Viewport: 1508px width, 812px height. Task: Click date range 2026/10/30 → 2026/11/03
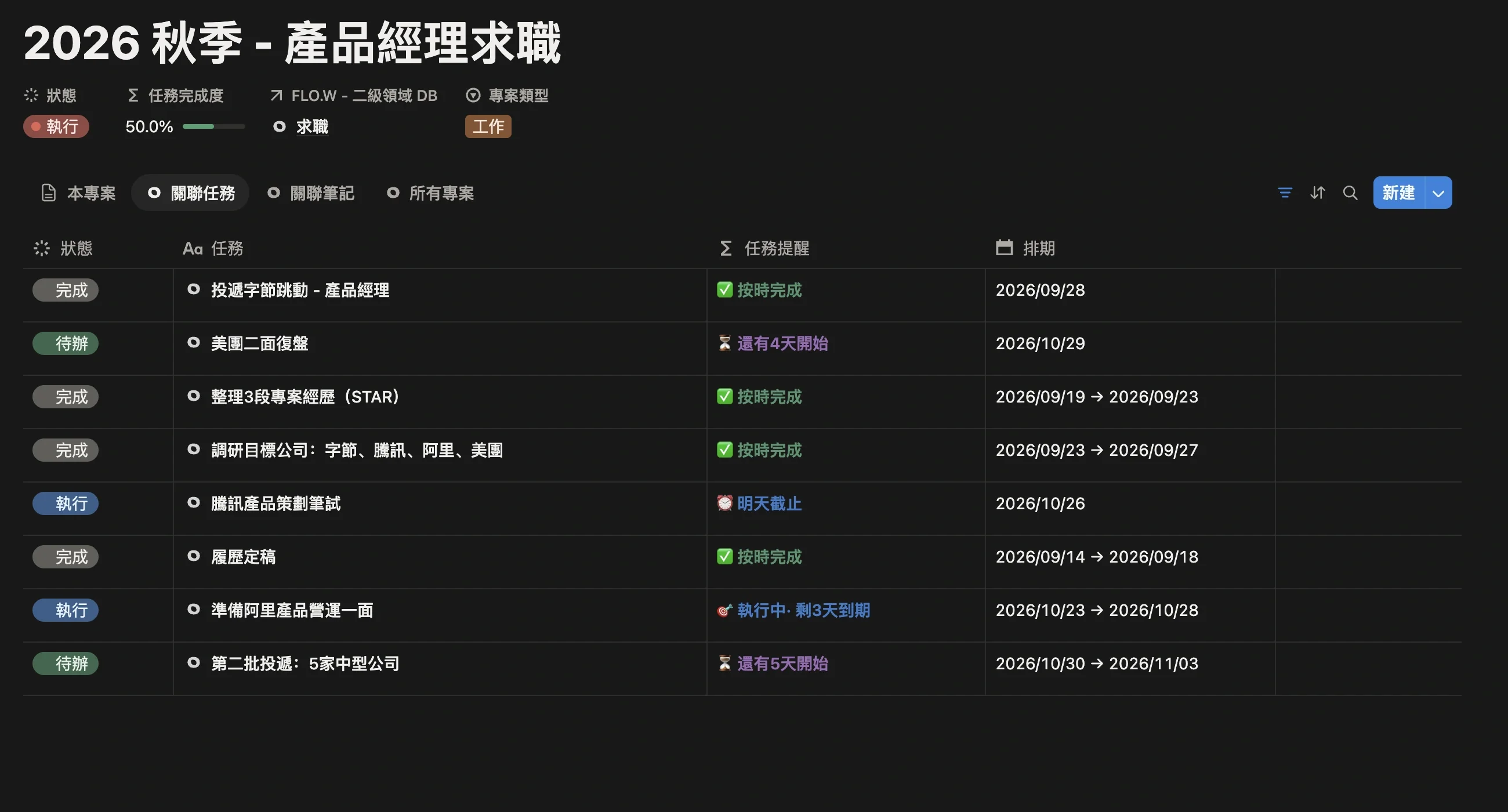[1097, 664]
